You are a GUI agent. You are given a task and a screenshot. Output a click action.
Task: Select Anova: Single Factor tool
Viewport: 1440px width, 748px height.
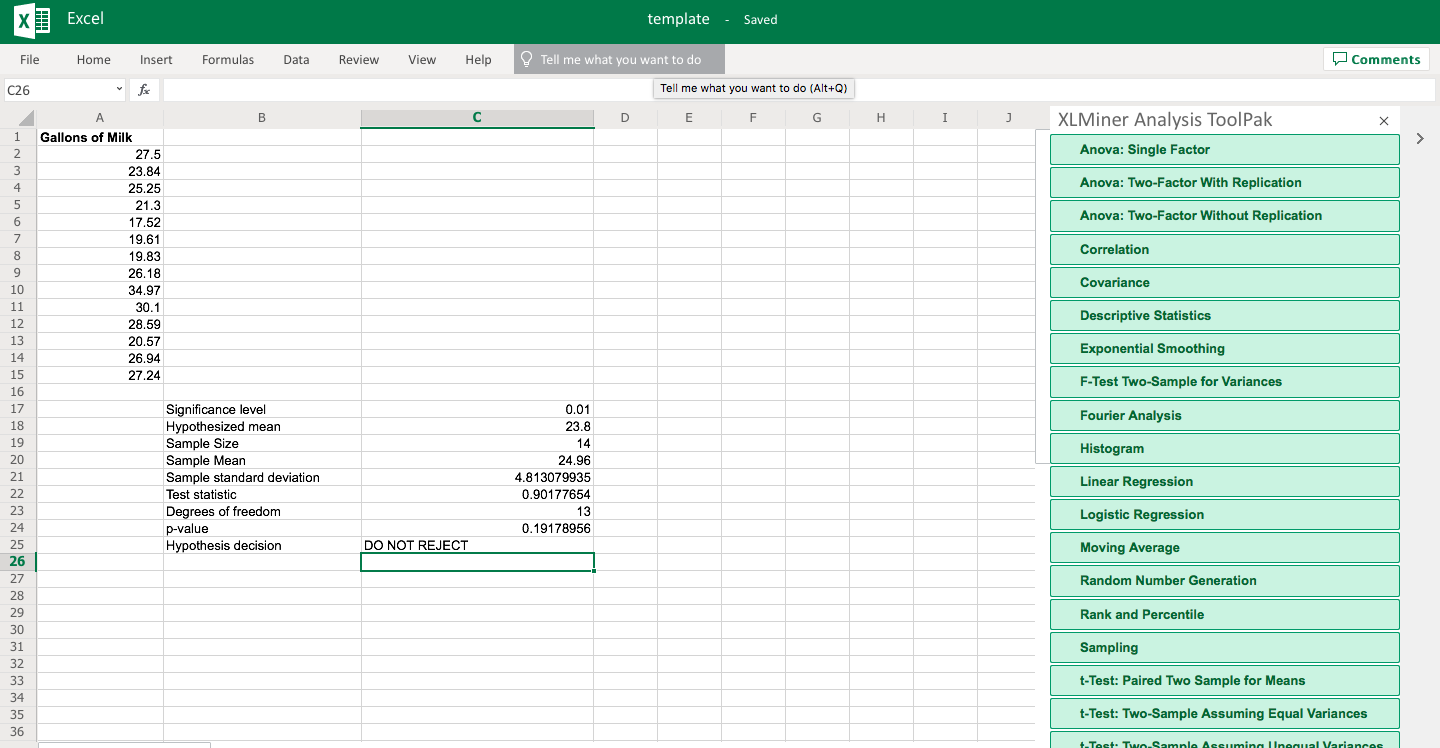click(1224, 150)
